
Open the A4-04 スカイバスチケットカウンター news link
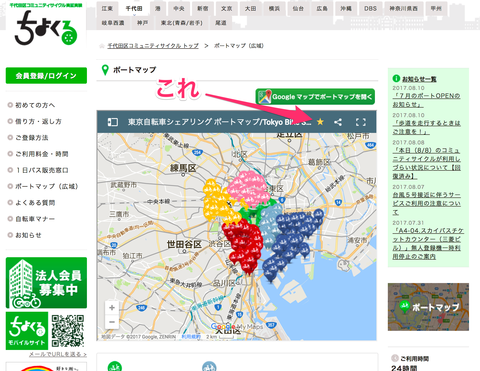(428, 244)
